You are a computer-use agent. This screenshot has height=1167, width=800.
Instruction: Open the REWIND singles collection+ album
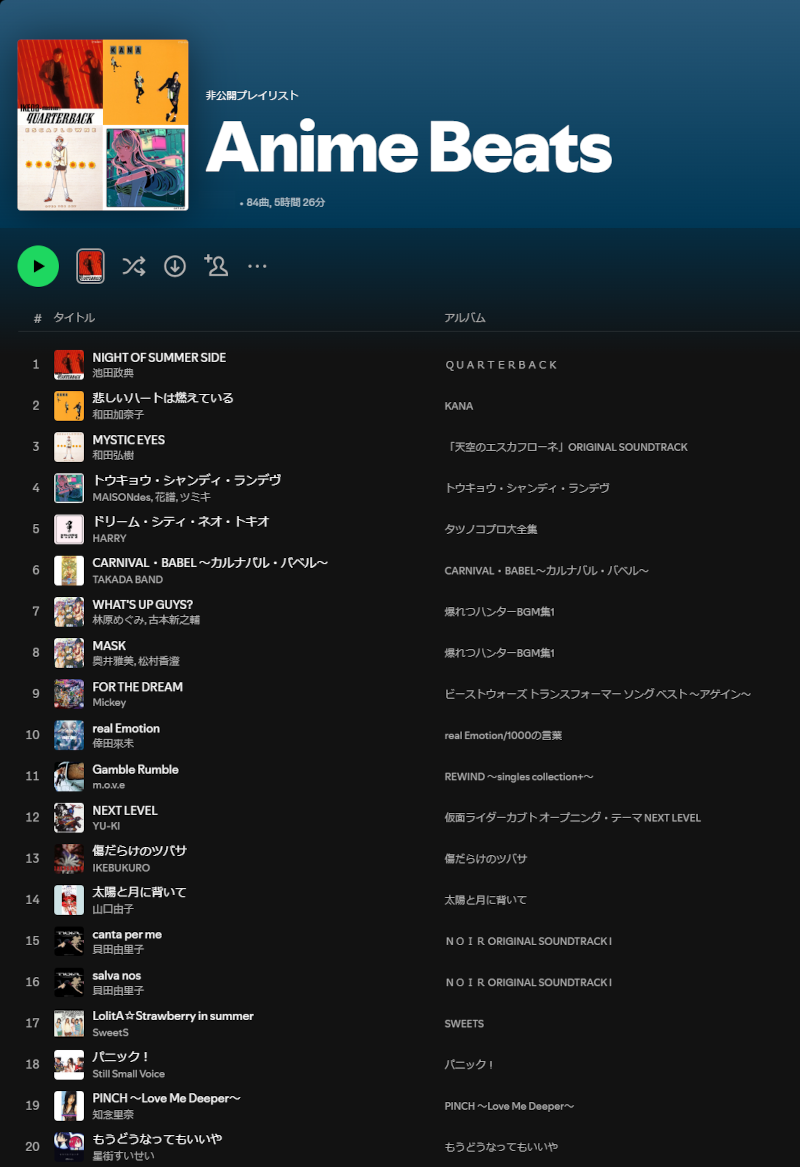519,776
